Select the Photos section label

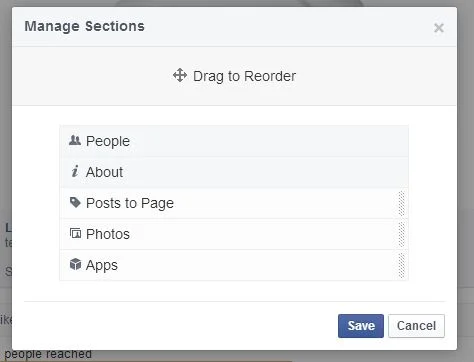coord(108,234)
